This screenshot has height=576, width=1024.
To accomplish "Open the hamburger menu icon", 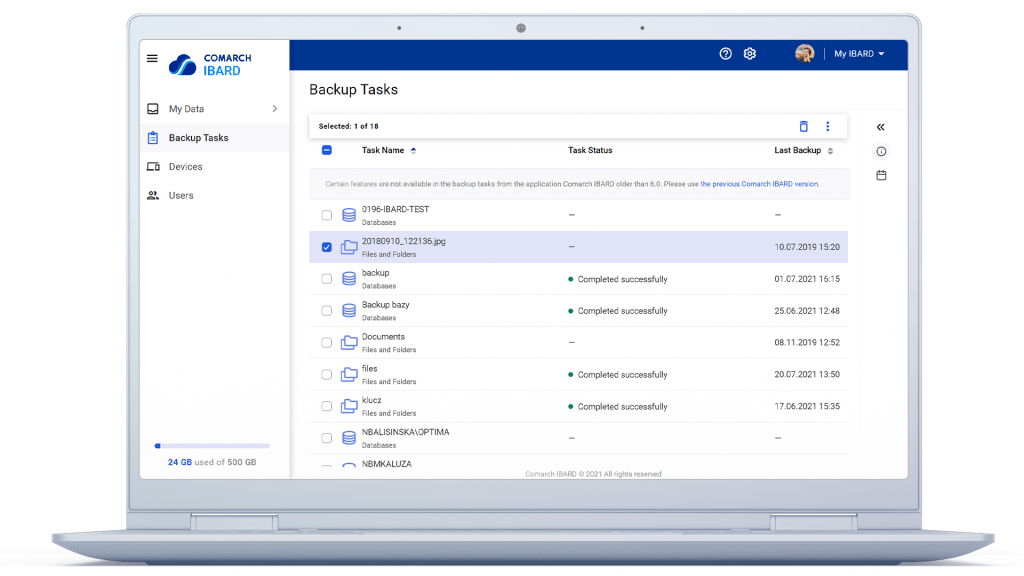I will coord(152,58).
